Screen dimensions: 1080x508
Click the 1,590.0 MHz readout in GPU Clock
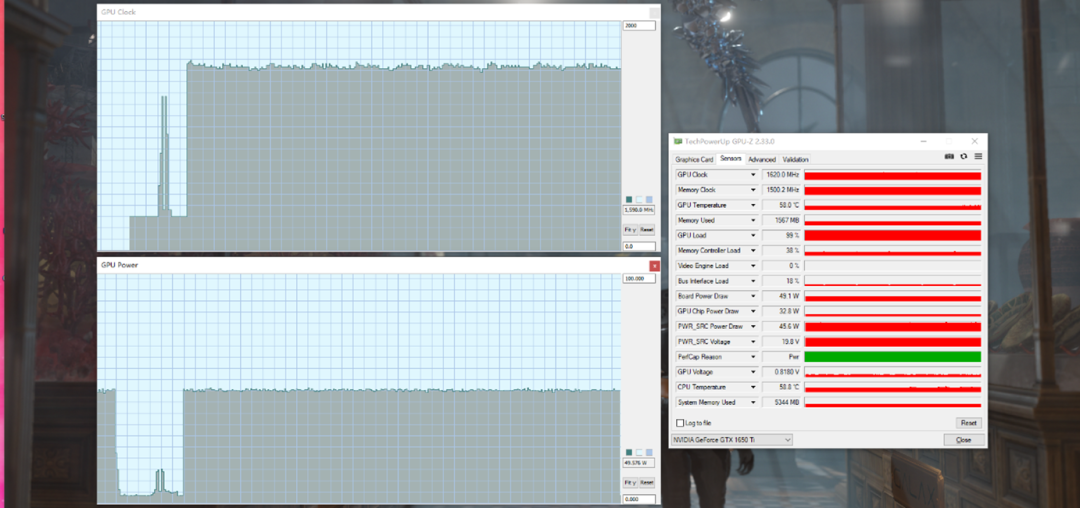(x=639, y=209)
